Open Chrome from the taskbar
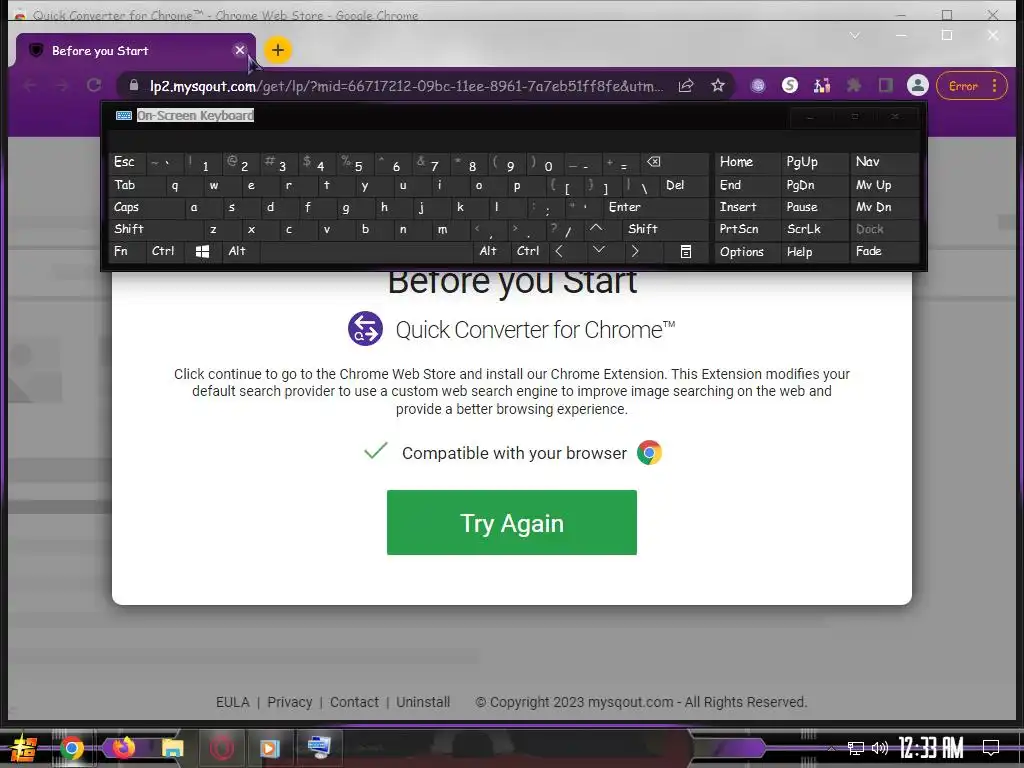Screen dimensions: 1024x768 72,748
